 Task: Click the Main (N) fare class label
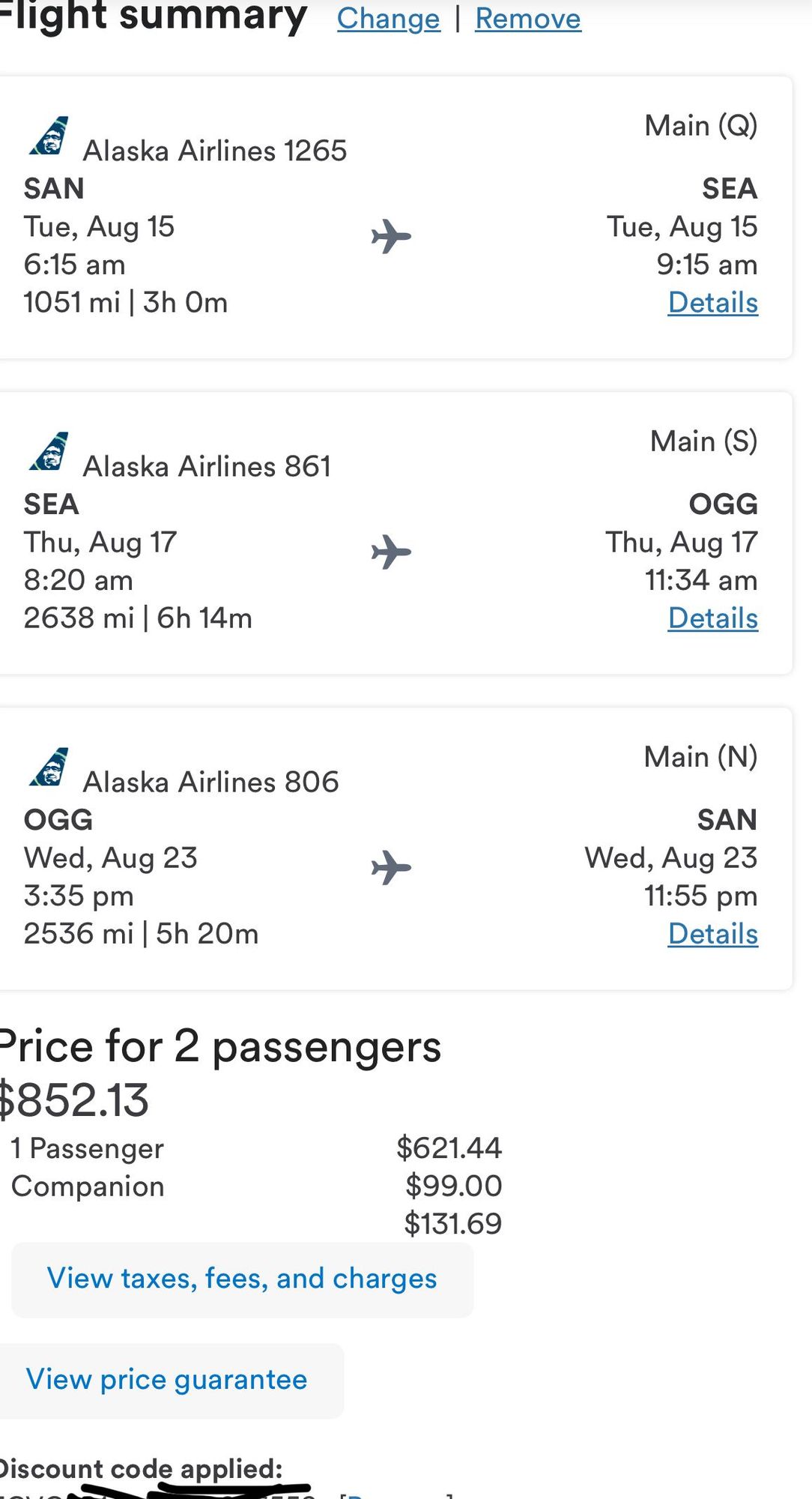[701, 756]
